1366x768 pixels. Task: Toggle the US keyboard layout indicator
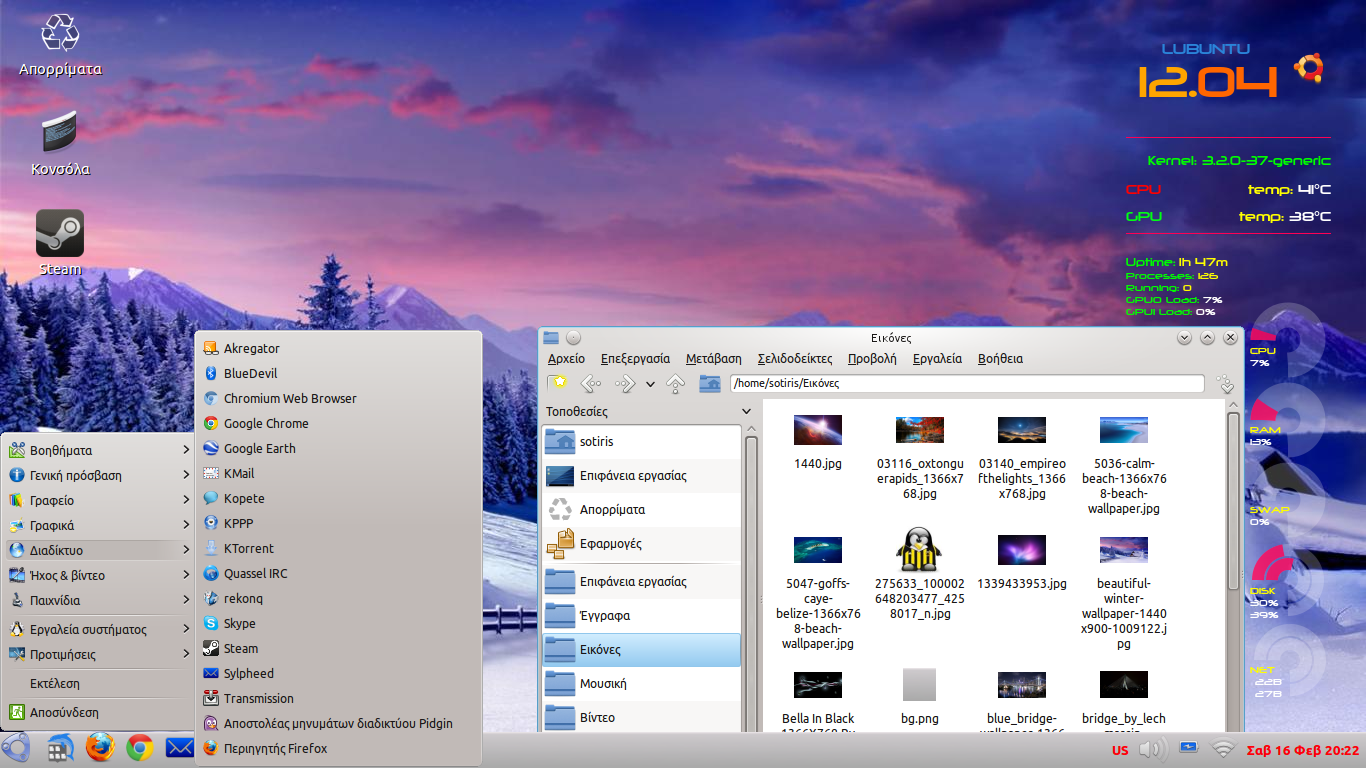tap(1120, 750)
